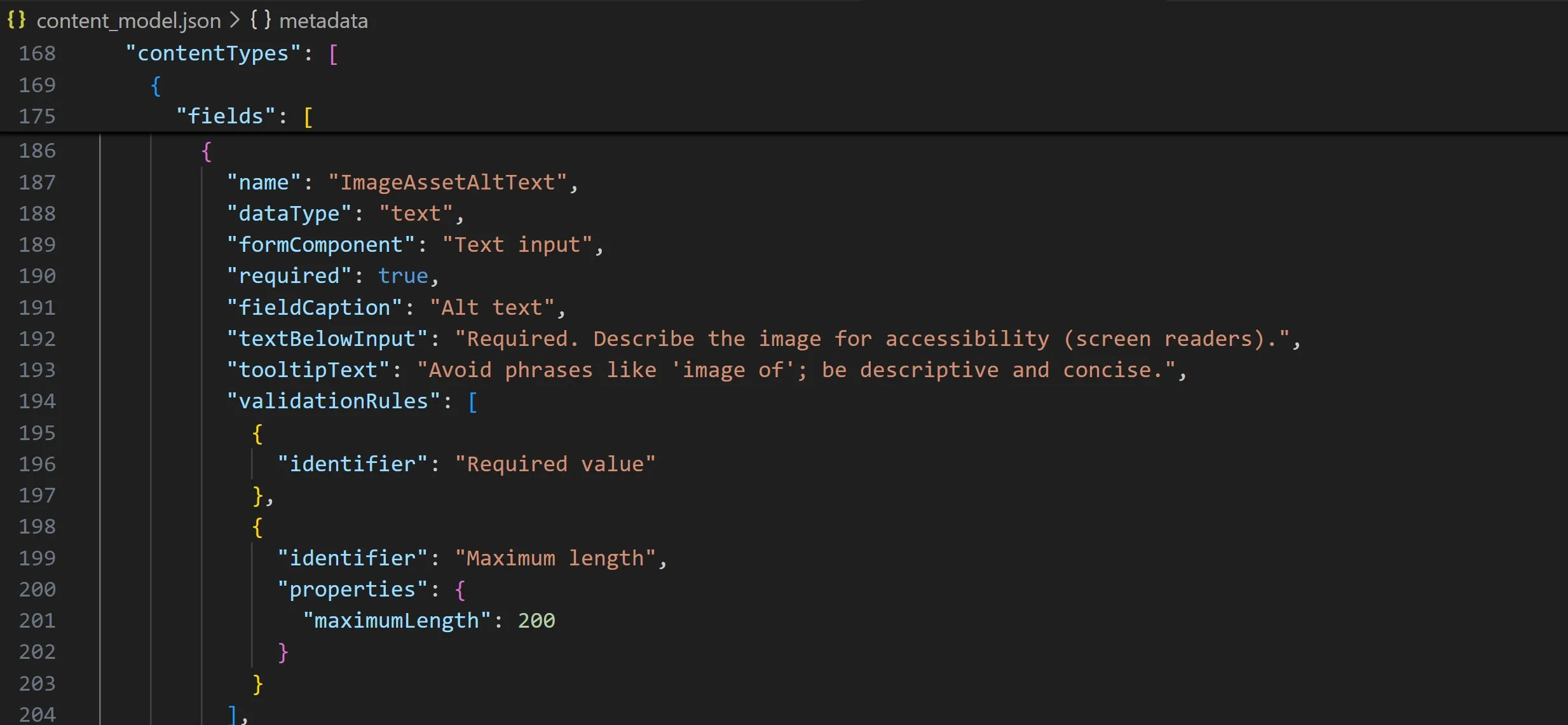This screenshot has height=725, width=1568.
Task: Place cursor on "ImageAssetAltText" value
Action: tap(447, 183)
